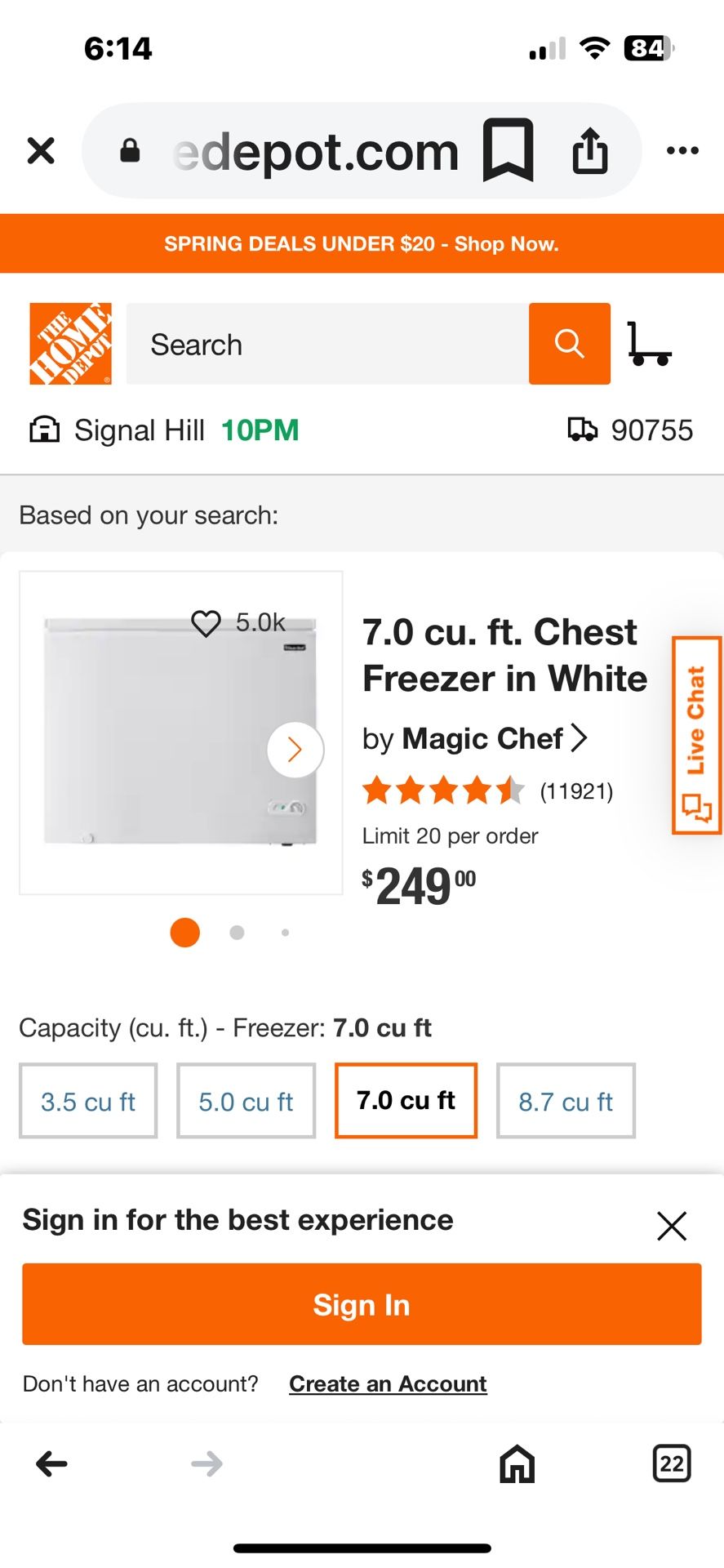Image resolution: width=724 pixels, height=1568 pixels.
Task: Select the 8.7 cu ft capacity option
Action: pyautogui.click(x=566, y=1101)
